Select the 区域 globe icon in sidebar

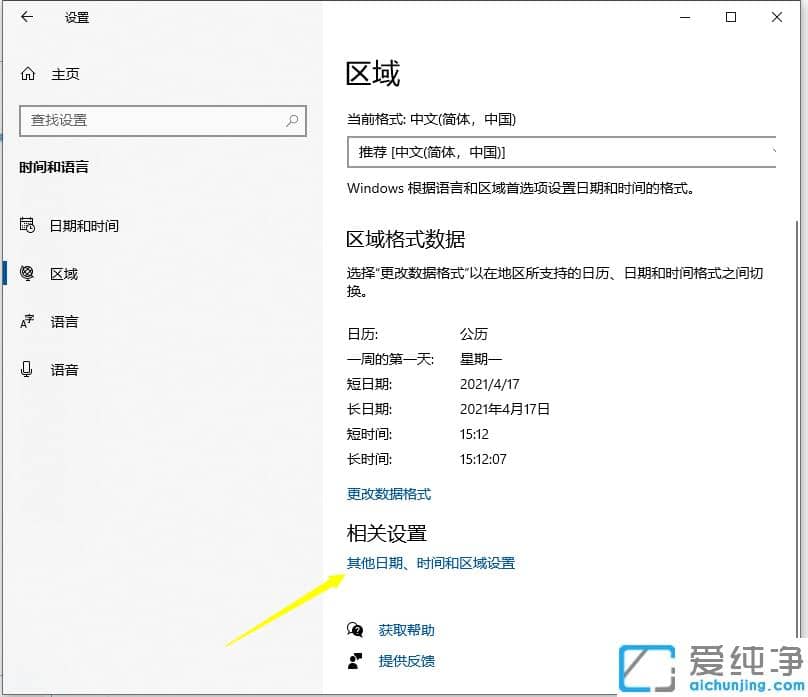pyautogui.click(x=27, y=273)
